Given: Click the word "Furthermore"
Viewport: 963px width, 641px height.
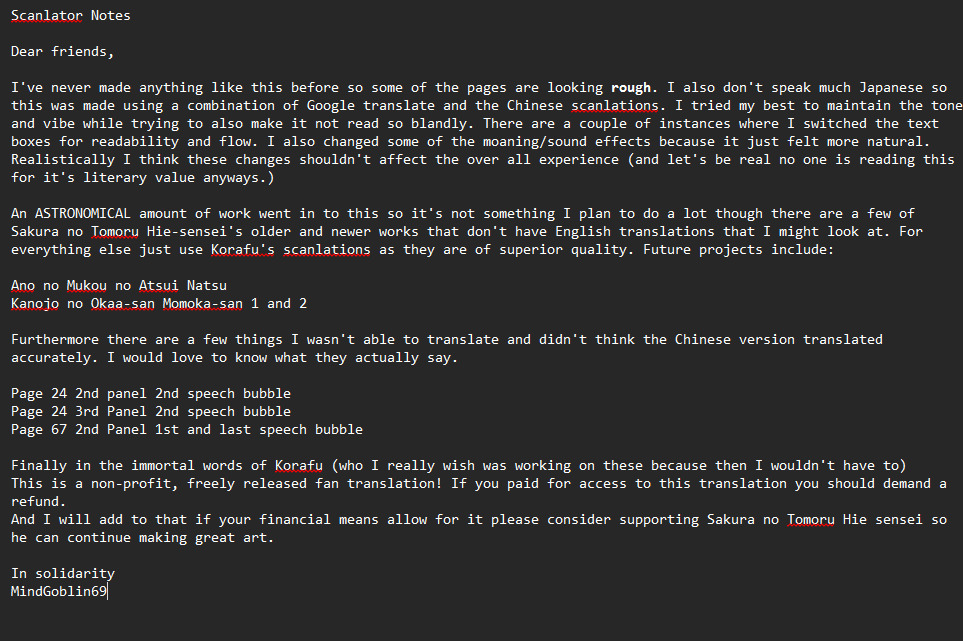Looking at the screenshot, I should coord(56,339).
